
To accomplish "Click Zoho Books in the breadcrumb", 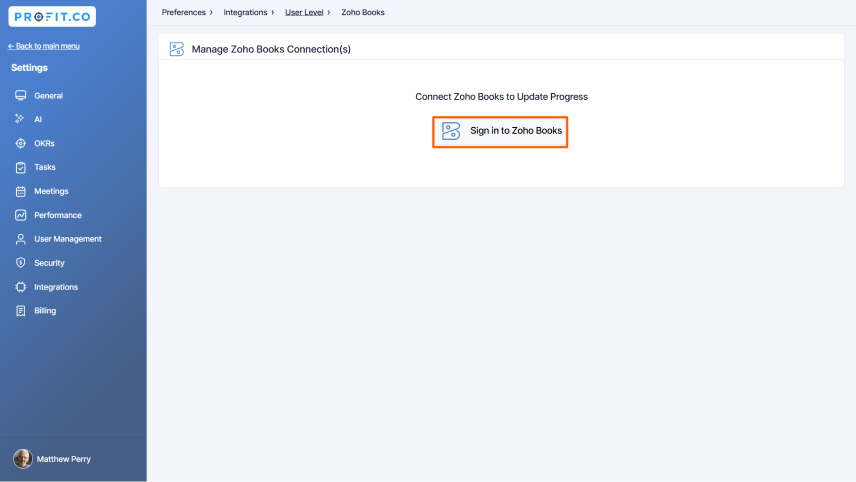I will (363, 12).
